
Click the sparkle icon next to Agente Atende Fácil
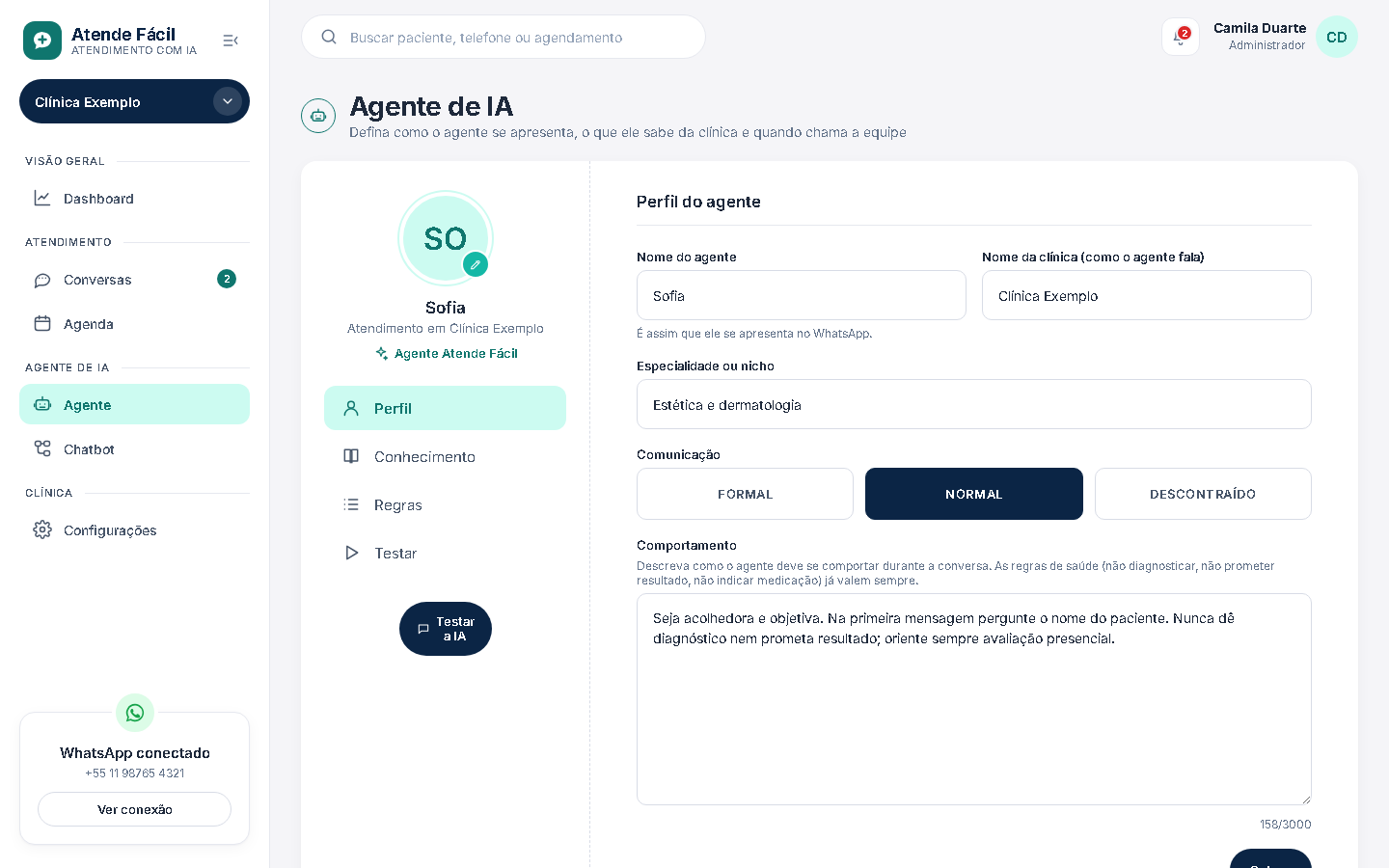tap(382, 354)
